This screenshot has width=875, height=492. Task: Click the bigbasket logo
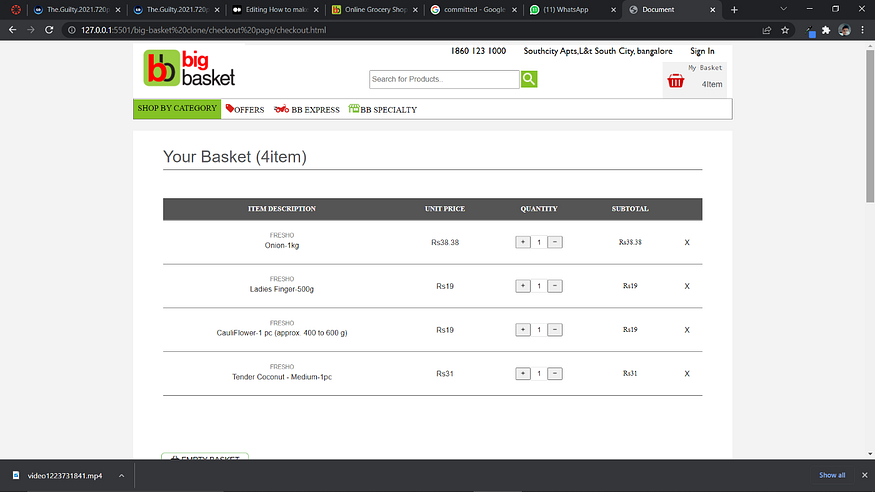[x=189, y=68]
